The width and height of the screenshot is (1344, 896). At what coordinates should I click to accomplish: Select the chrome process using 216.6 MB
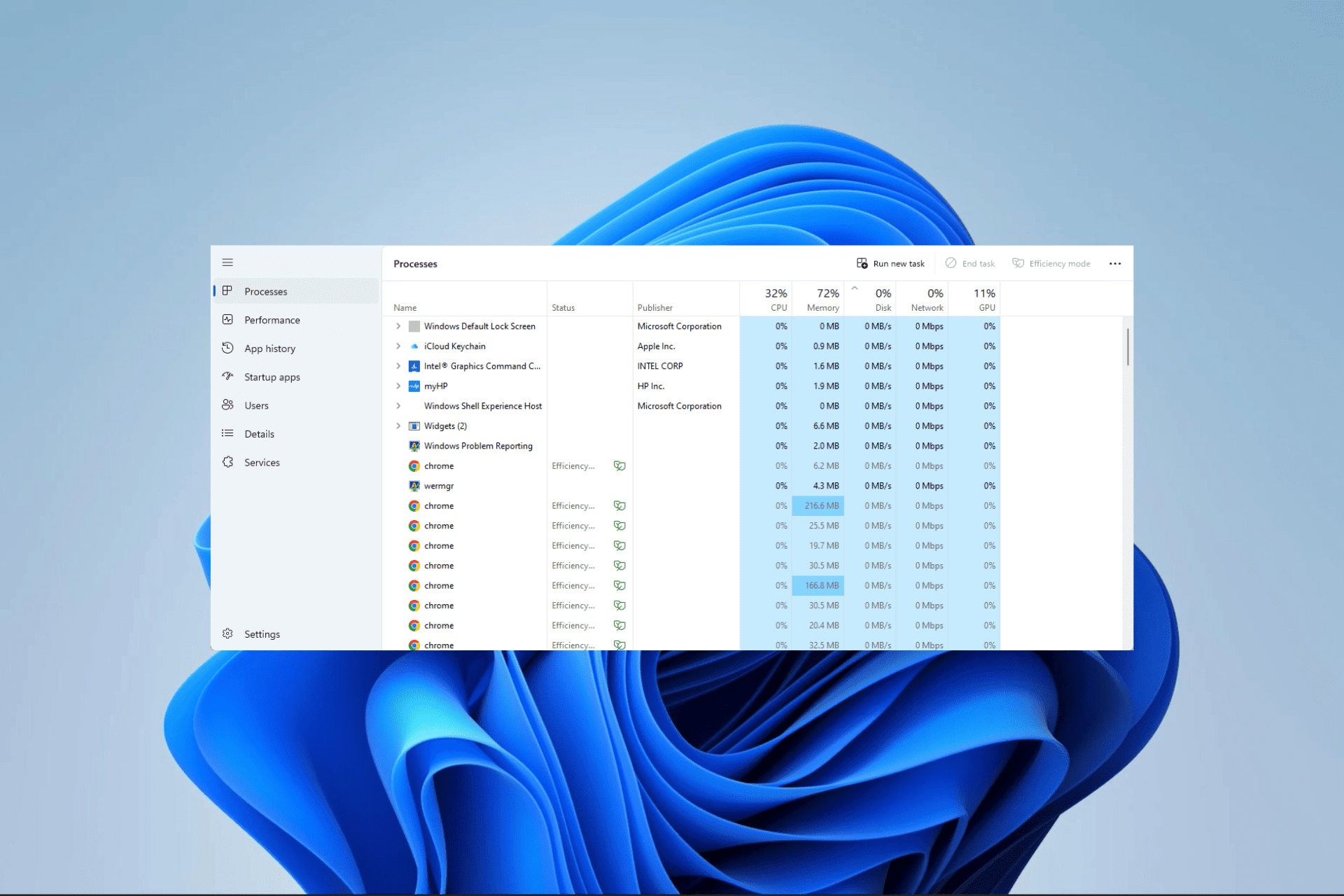pyautogui.click(x=439, y=506)
